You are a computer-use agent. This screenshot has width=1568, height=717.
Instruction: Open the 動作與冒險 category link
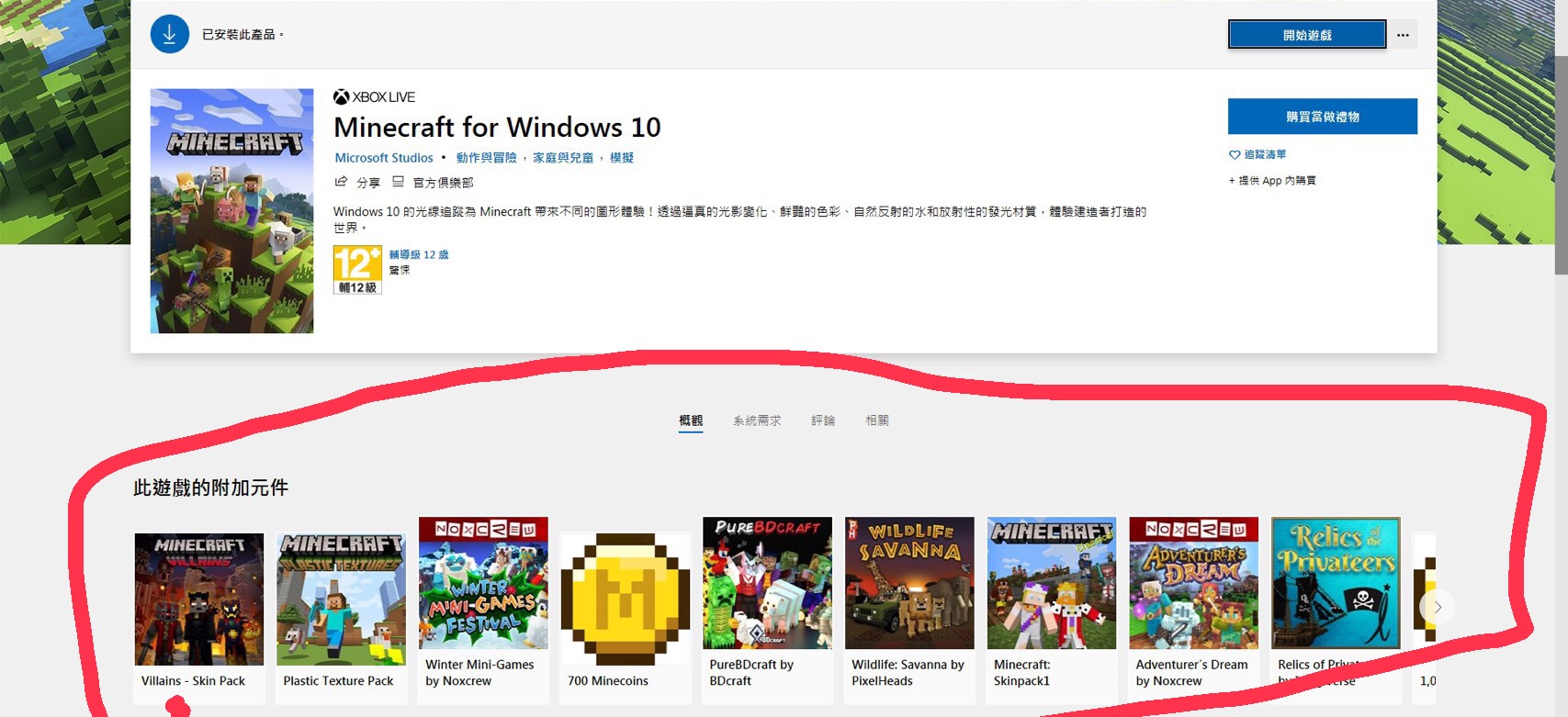tap(486, 158)
